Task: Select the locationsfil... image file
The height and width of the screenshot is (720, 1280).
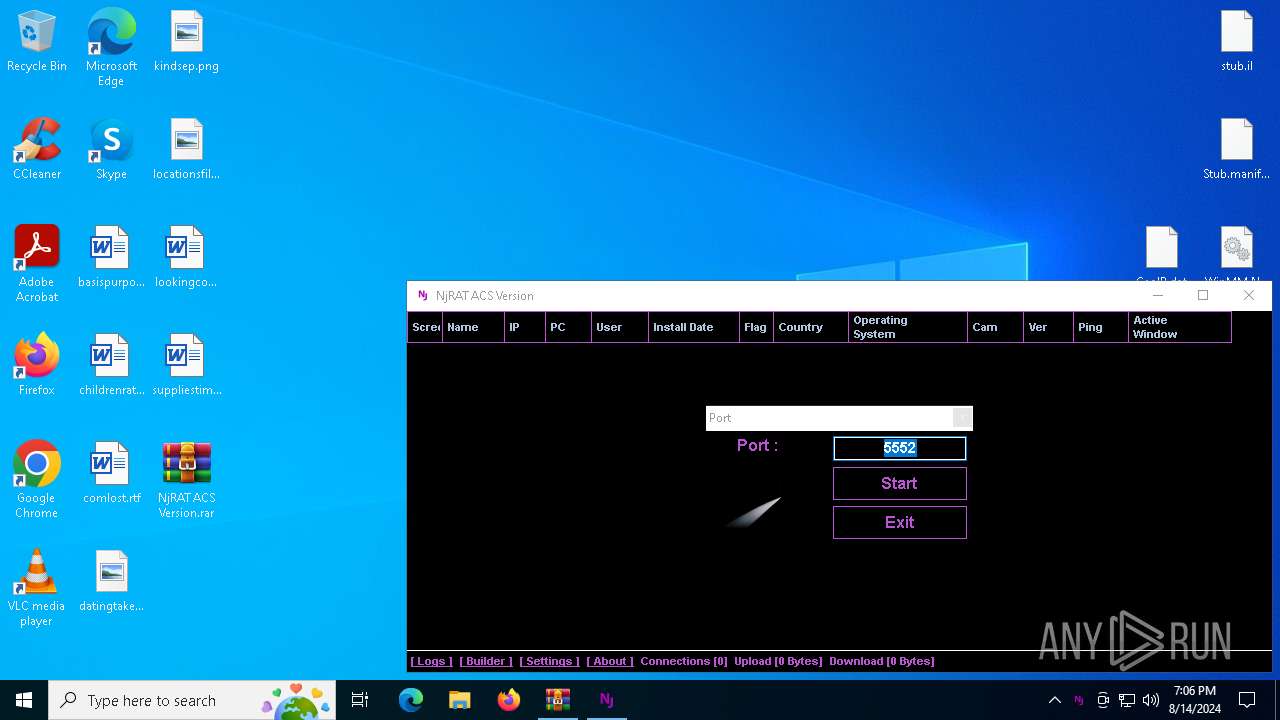Action: point(186,150)
